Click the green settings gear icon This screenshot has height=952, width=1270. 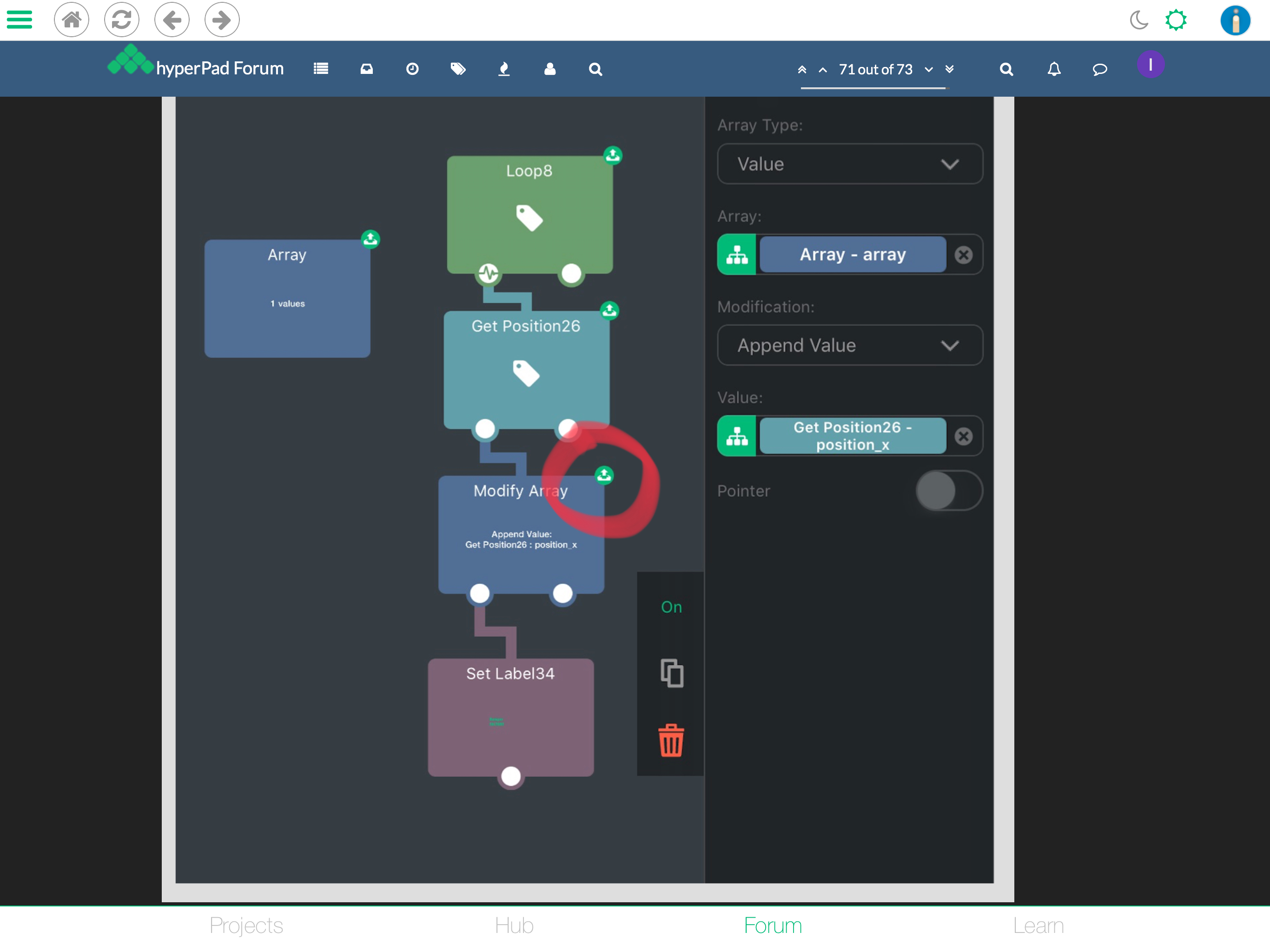click(1175, 20)
